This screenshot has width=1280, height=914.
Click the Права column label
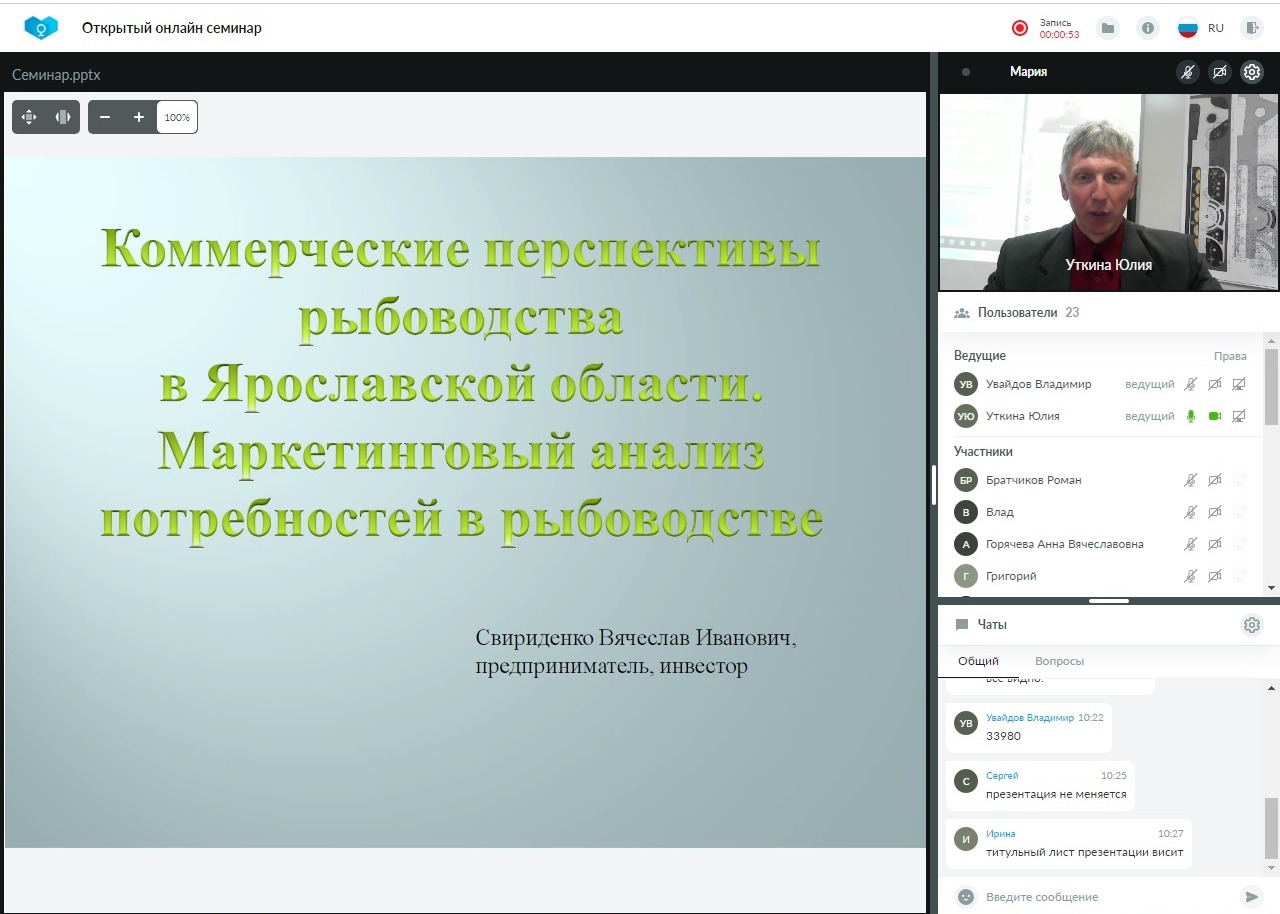1230,356
